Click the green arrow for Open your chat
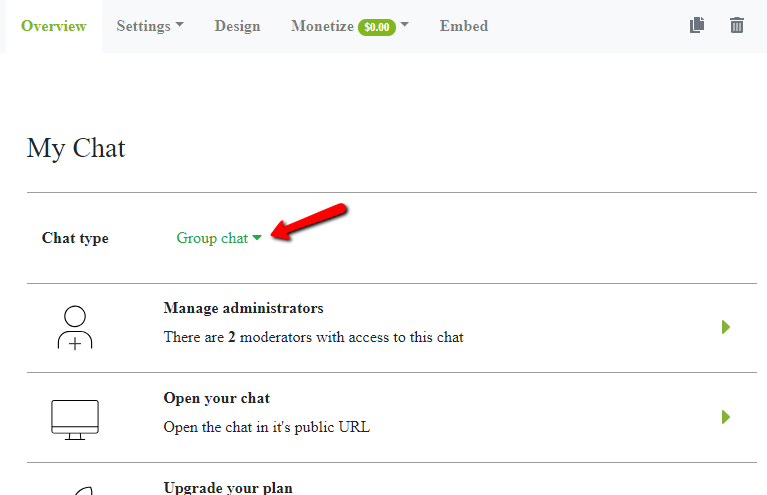 [726, 417]
